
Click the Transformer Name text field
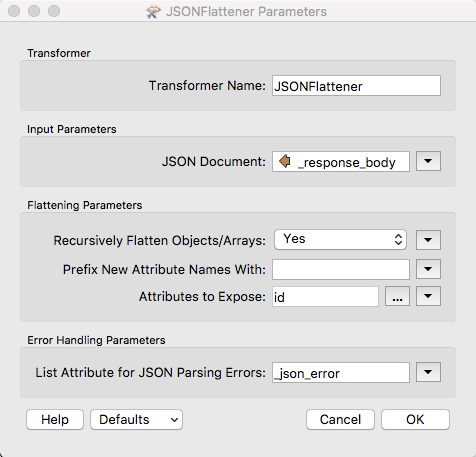(x=356, y=86)
